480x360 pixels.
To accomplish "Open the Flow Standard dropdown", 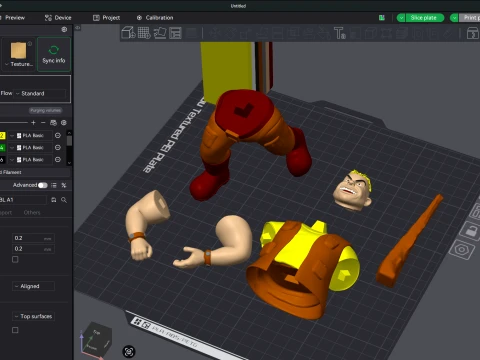I will click(40, 93).
